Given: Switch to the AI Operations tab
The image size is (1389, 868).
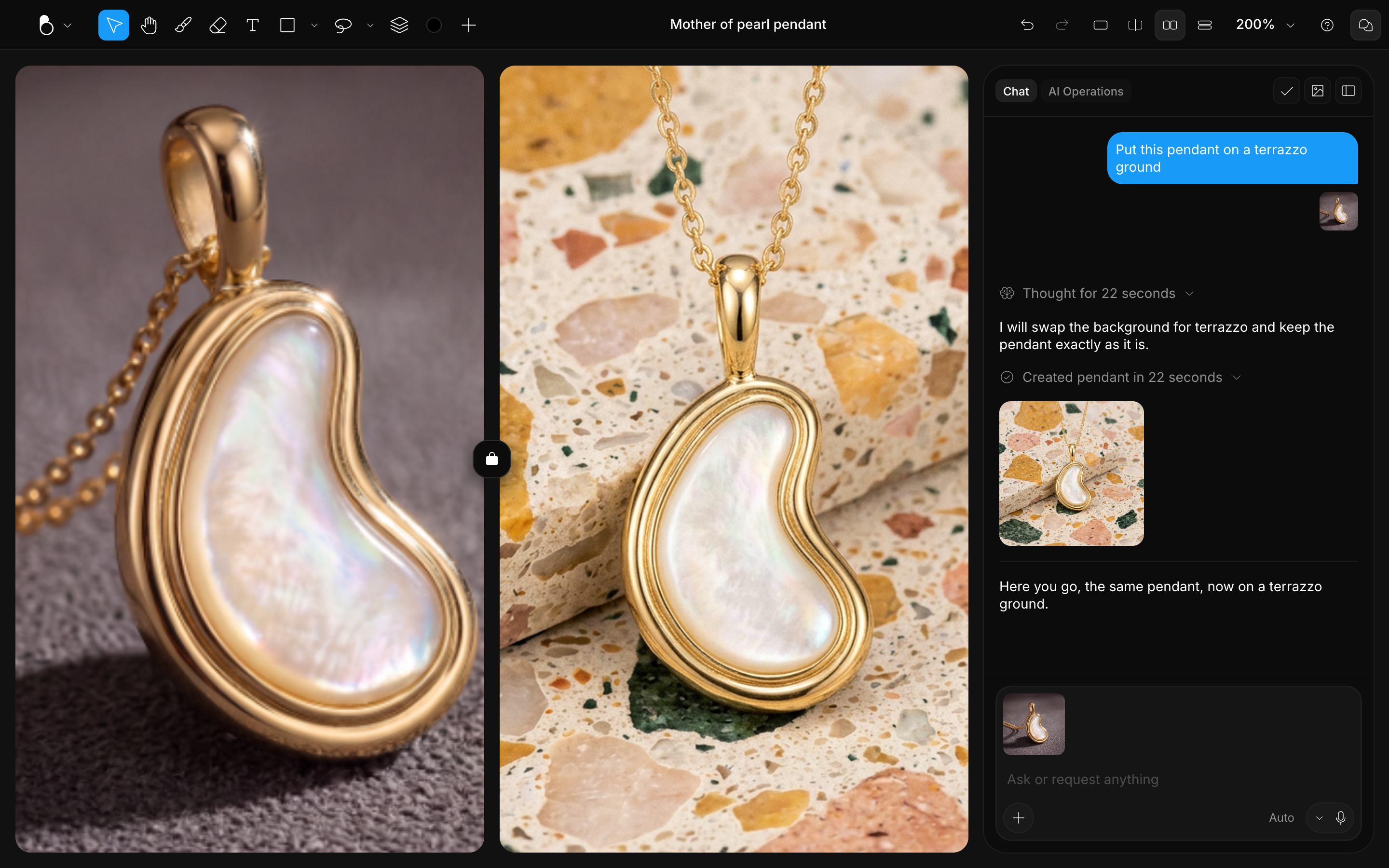Looking at the screenshot, I should coord(1085,91).
